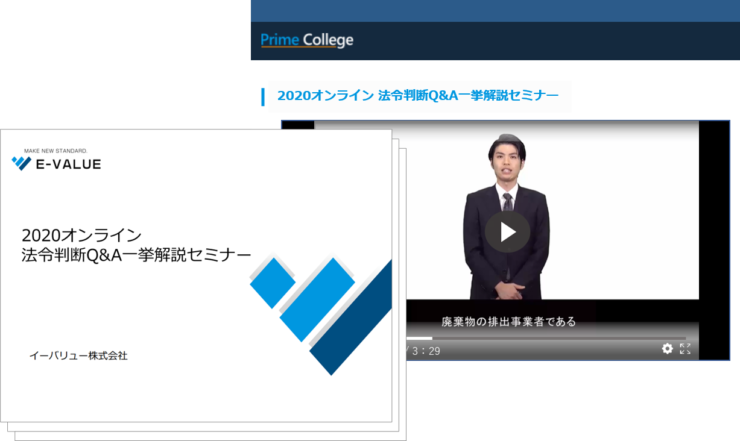Click the E-VALUE logo on slide
Screen dimensions: 740x441
tap(57, 164)
